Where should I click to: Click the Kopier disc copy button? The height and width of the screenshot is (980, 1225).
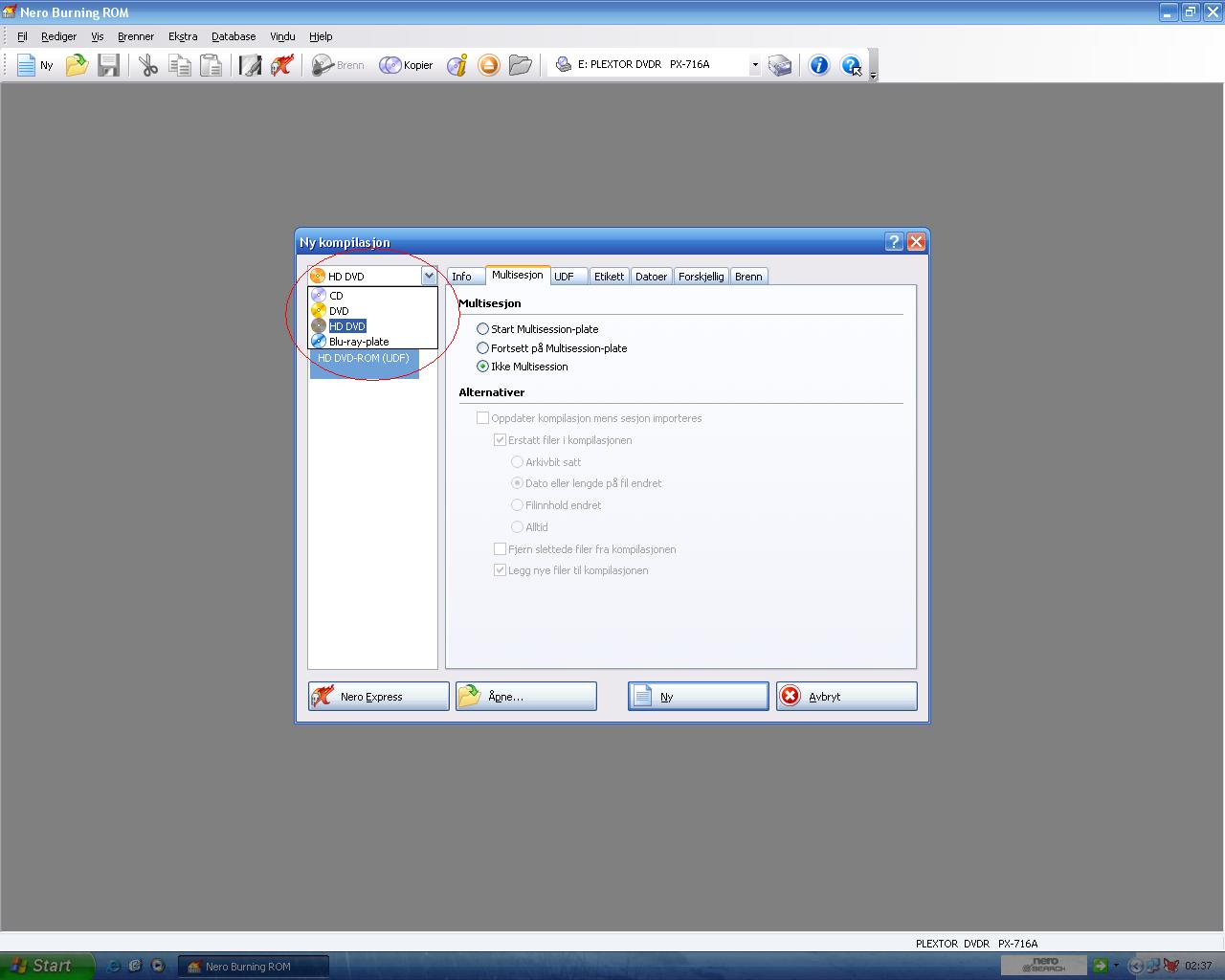406,65
